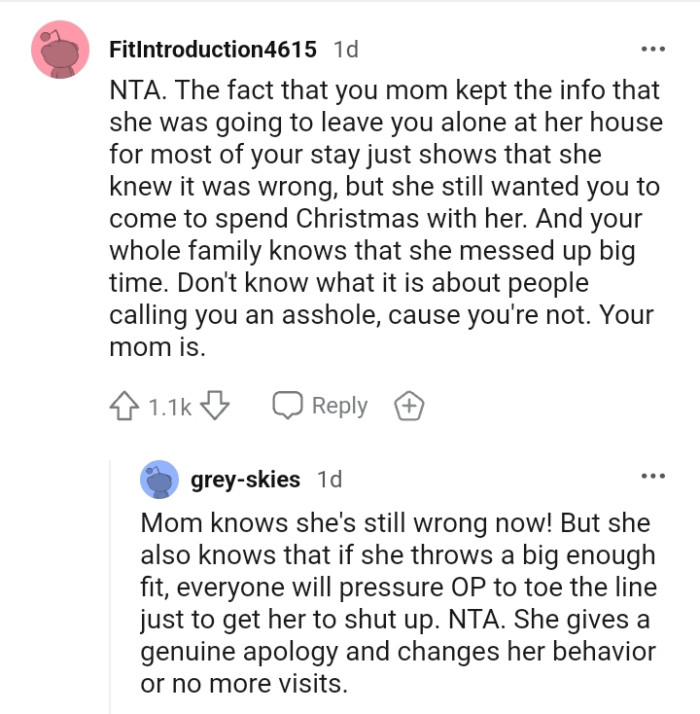Screen dimensions: 700x714
Task: Click the line "Mom knows she's still wrong now!"
Action: (395, 523)
